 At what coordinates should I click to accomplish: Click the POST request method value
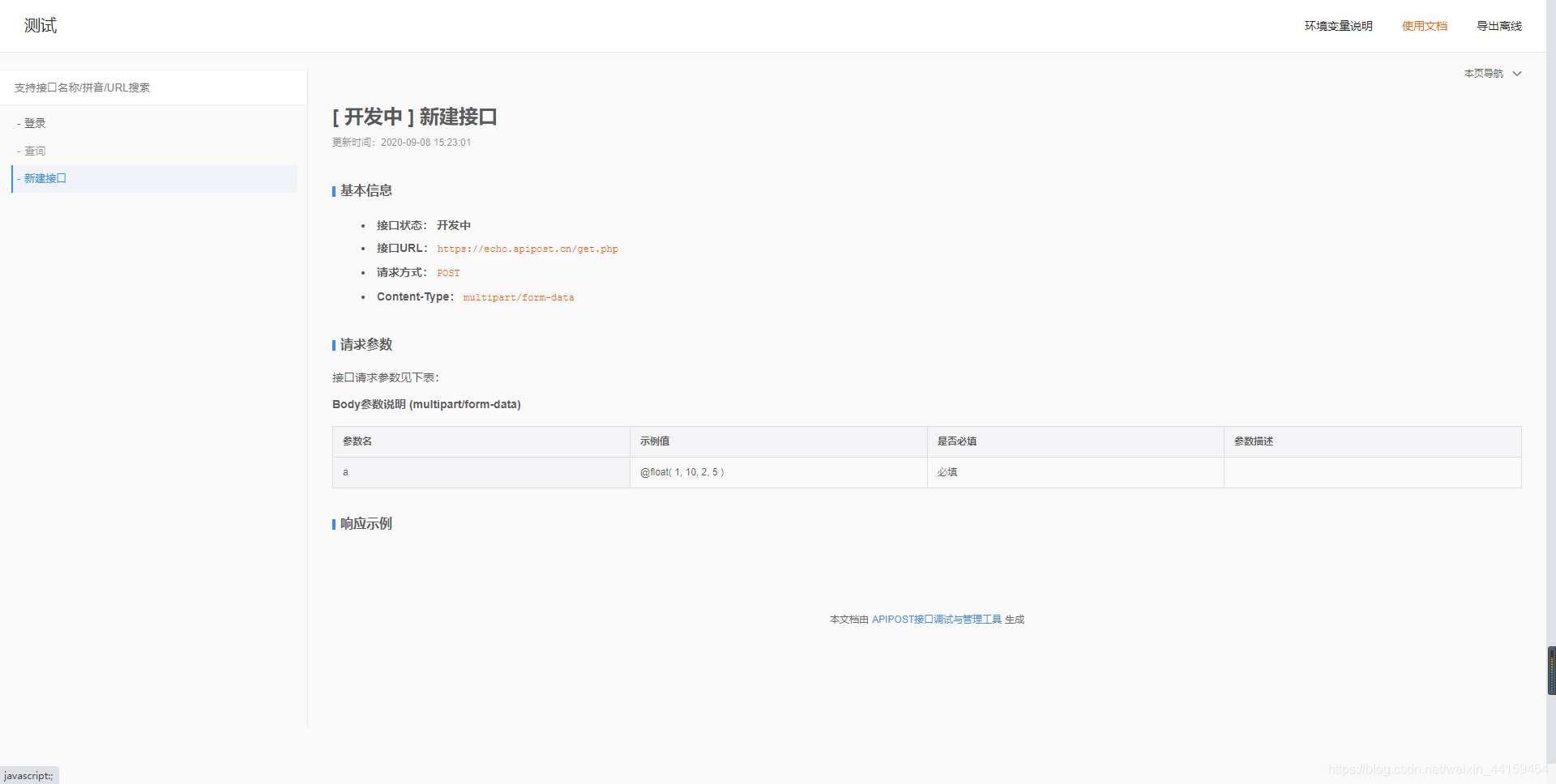pos(448,274)
